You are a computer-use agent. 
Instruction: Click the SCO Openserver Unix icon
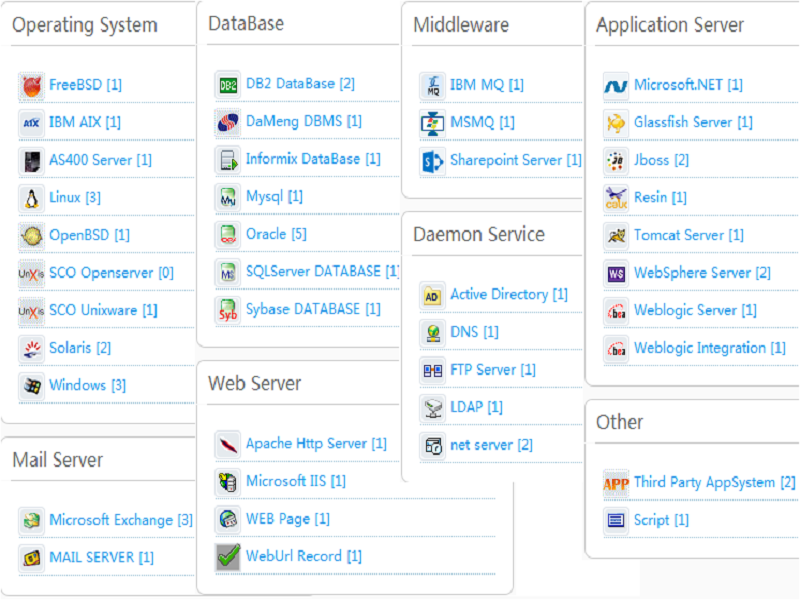[32, 273]
